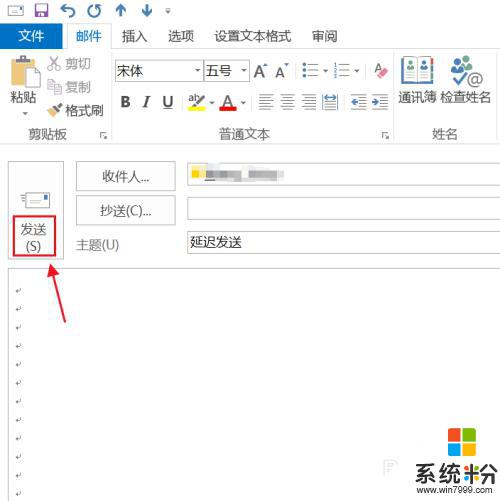Apply numbered list
The width and height of the screenshot is (500, 501).
click(342, 70)
